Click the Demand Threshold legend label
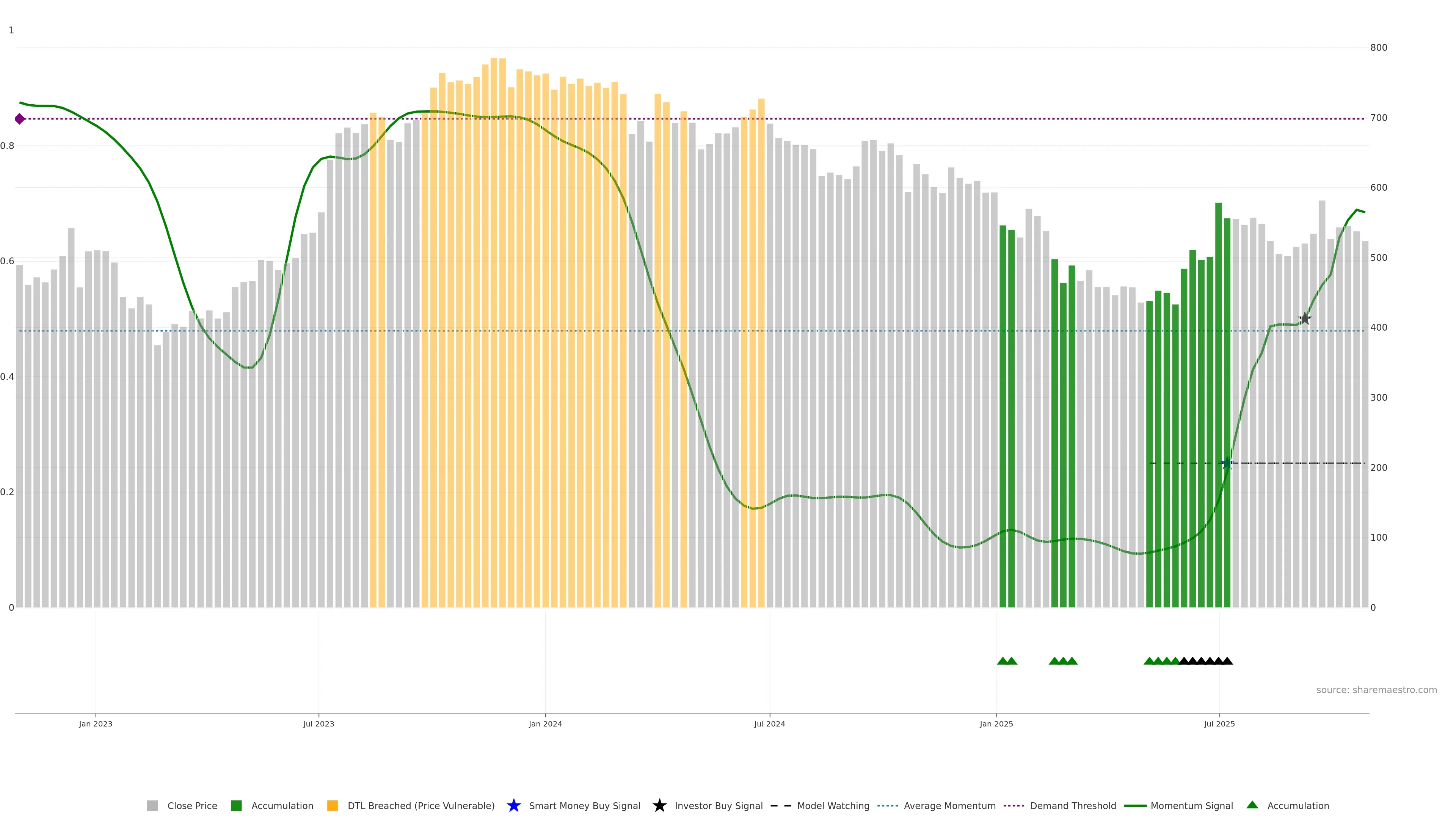1456x819 pixels. tap(1073, 805)
